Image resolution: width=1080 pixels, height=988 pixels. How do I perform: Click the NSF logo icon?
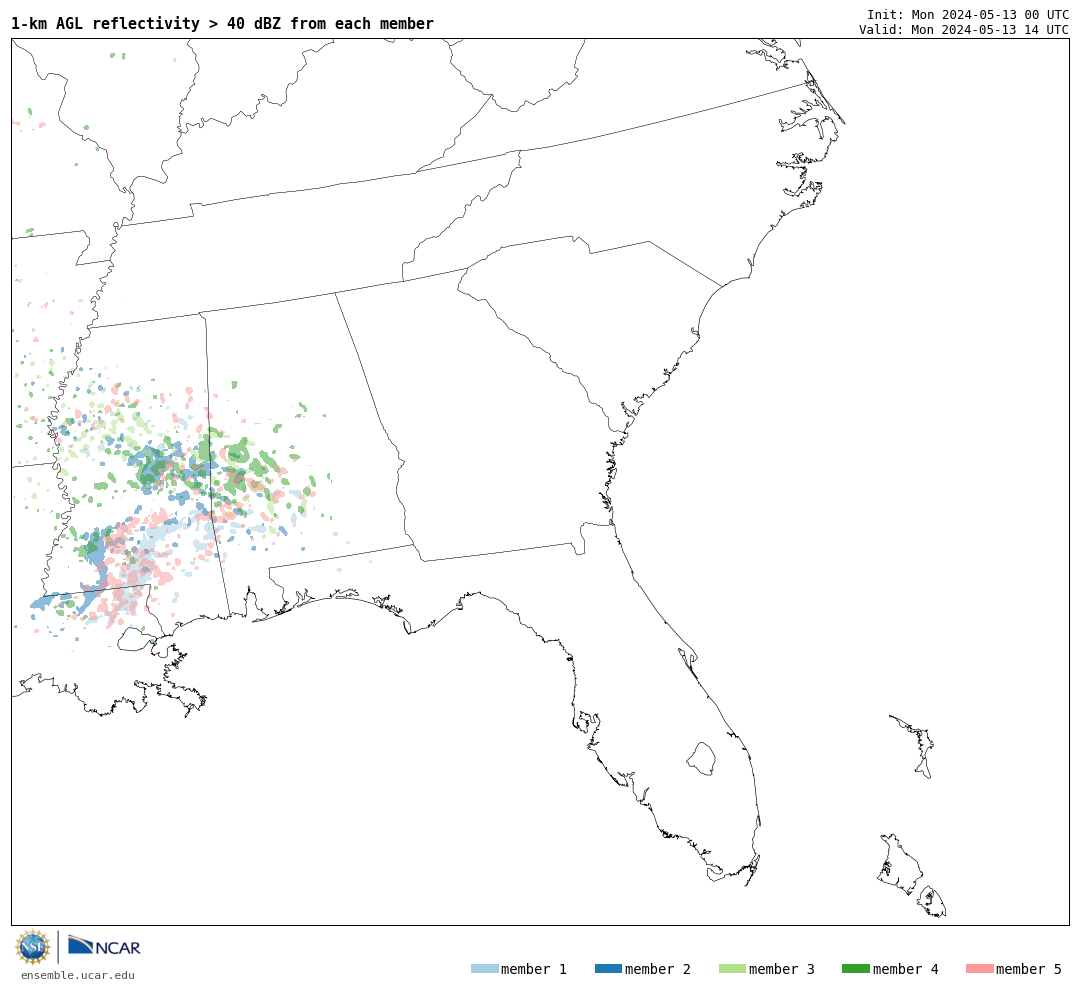[32, 947]
